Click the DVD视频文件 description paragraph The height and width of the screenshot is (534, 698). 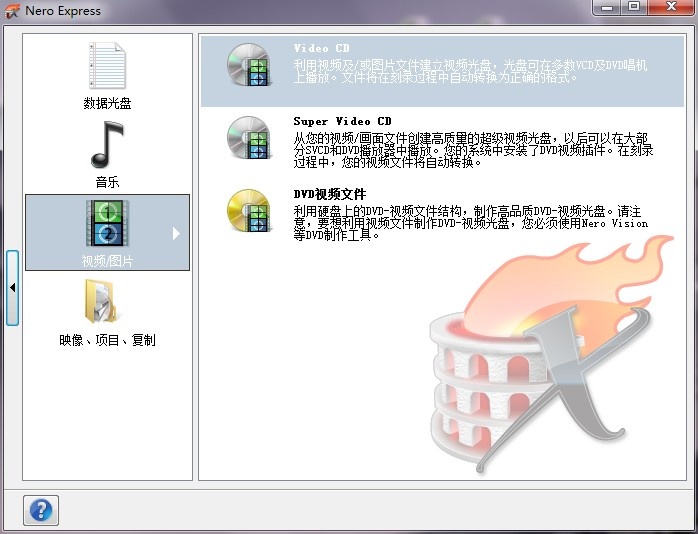point(471,223)
